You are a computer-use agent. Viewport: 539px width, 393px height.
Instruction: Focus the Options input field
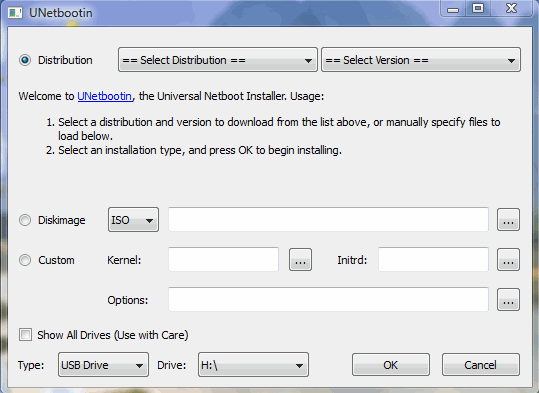tap(328, 300)
